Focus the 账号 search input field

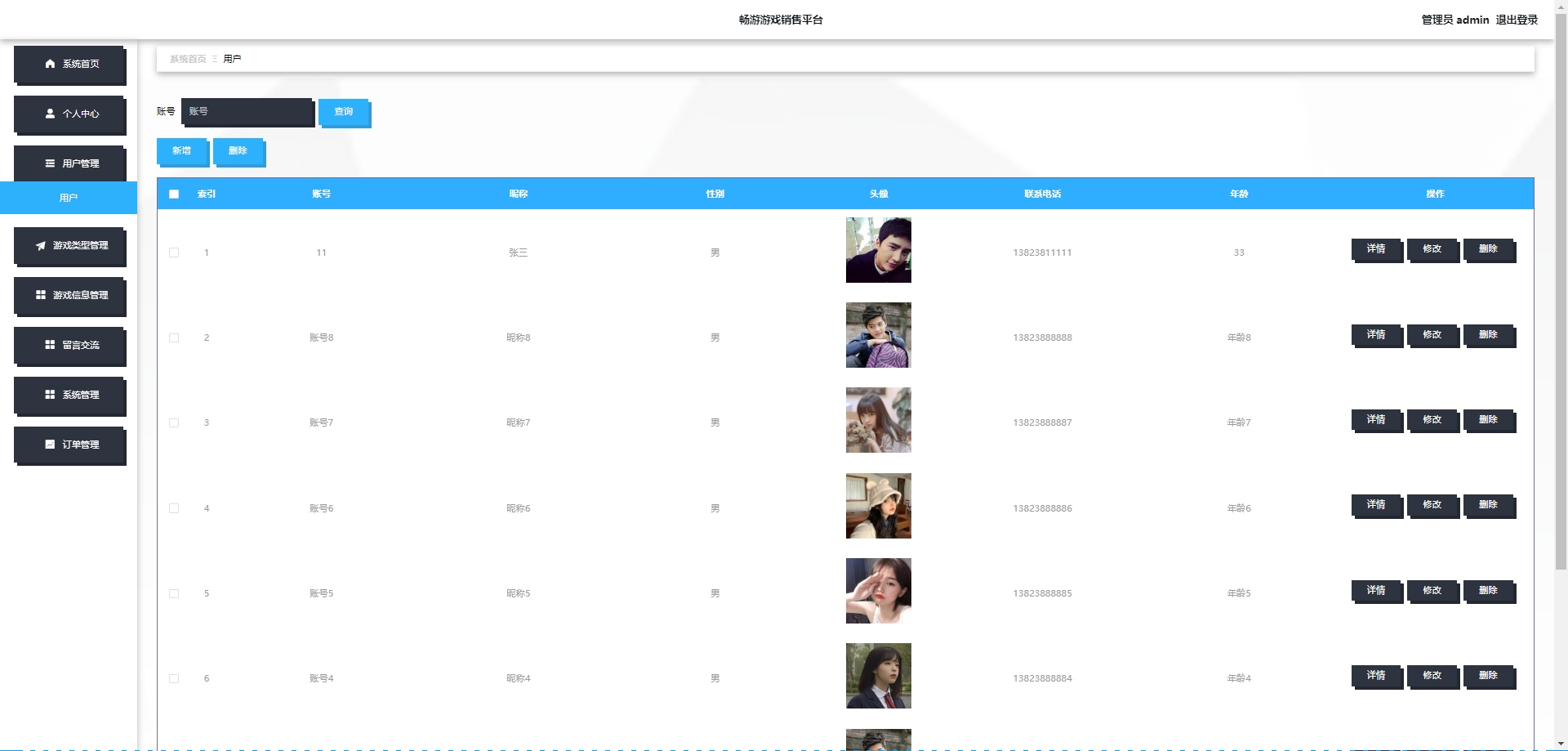(248, 112)
